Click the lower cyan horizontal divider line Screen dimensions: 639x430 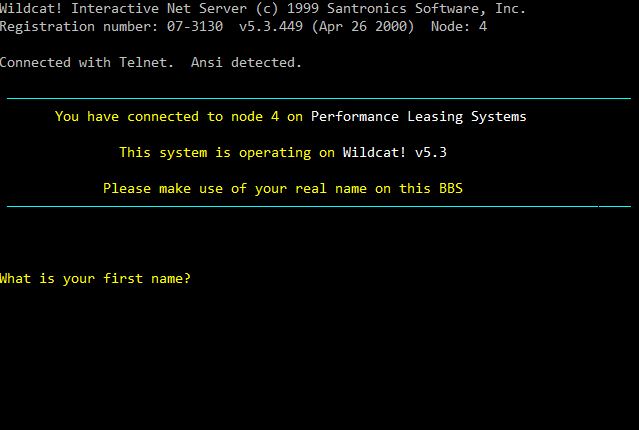click(319, 206)
